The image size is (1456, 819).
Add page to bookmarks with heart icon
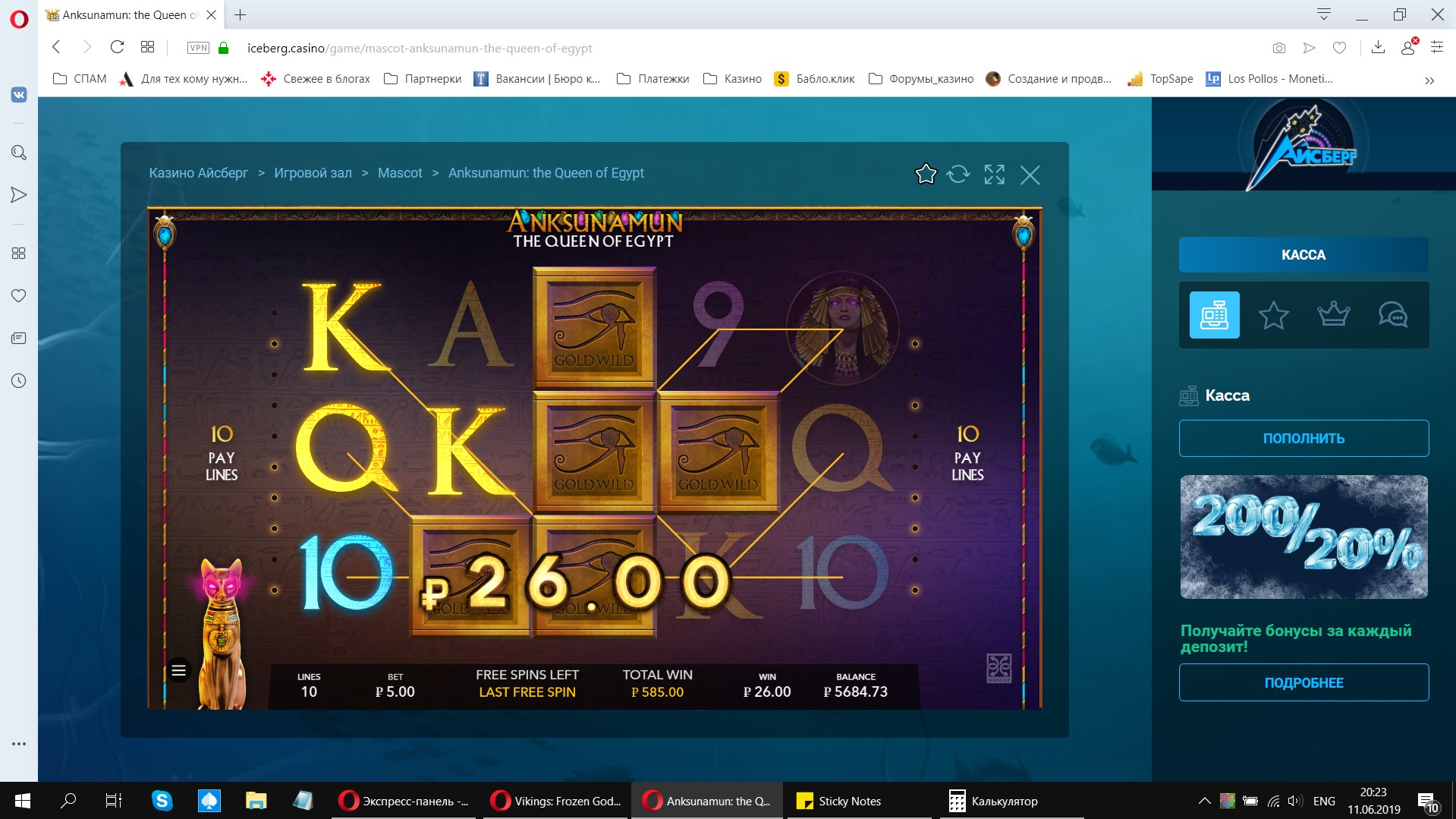[x=1340, y=48]
